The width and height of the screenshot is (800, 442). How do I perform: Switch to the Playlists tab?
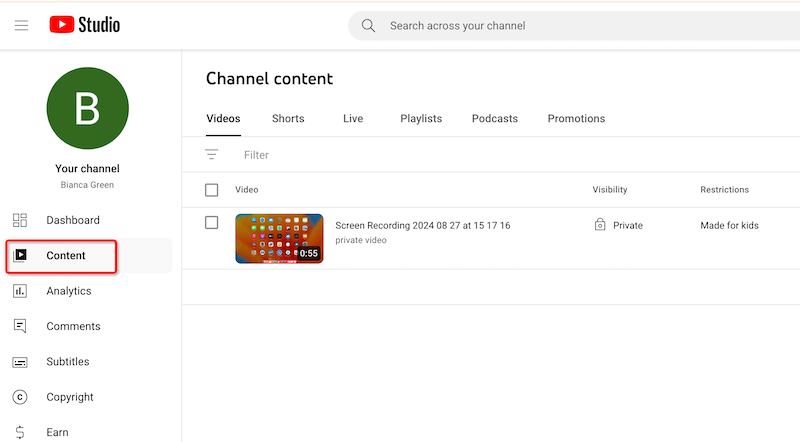click(421, 119)
